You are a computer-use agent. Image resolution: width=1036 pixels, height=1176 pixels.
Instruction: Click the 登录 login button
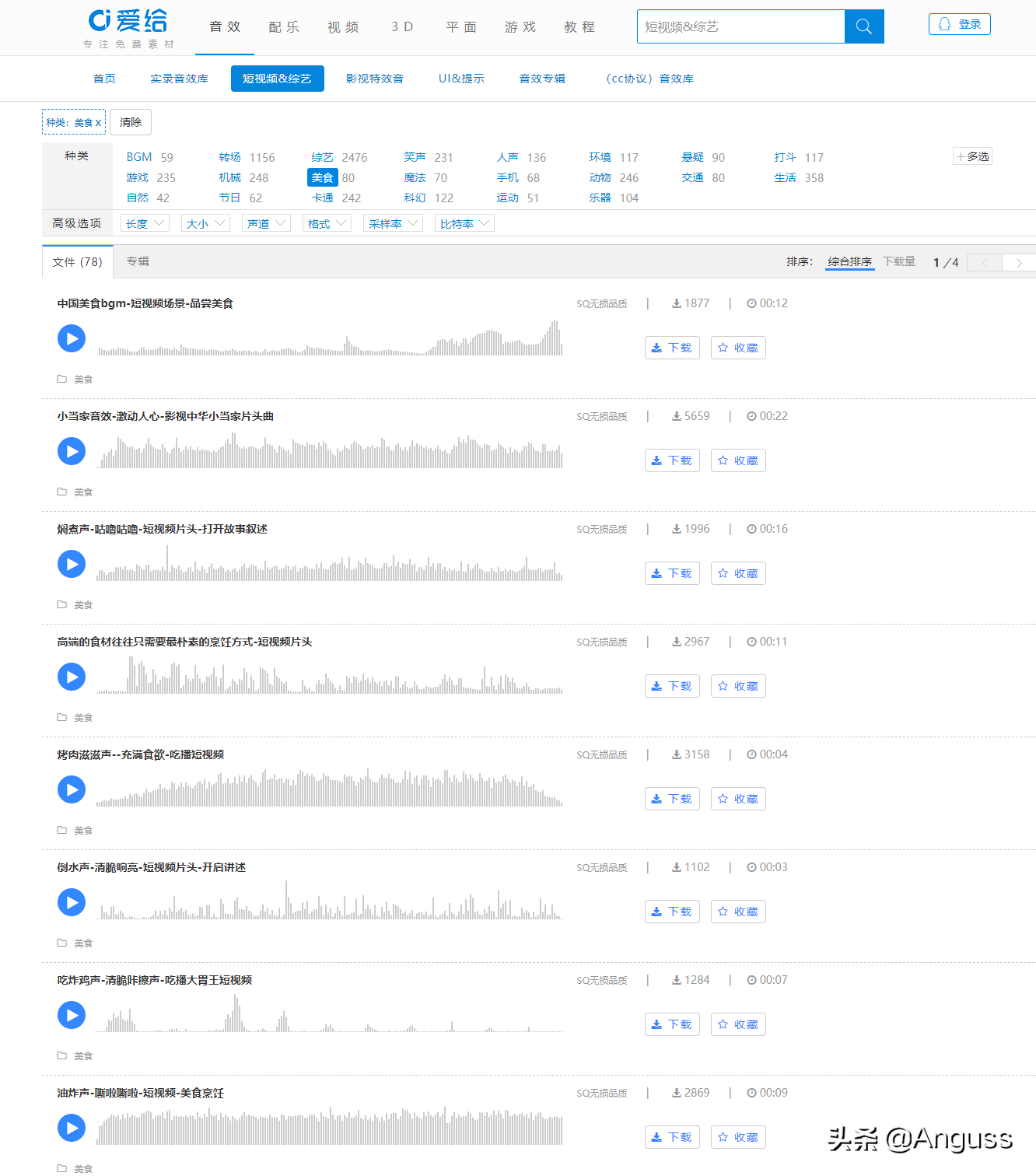[960, 24]
